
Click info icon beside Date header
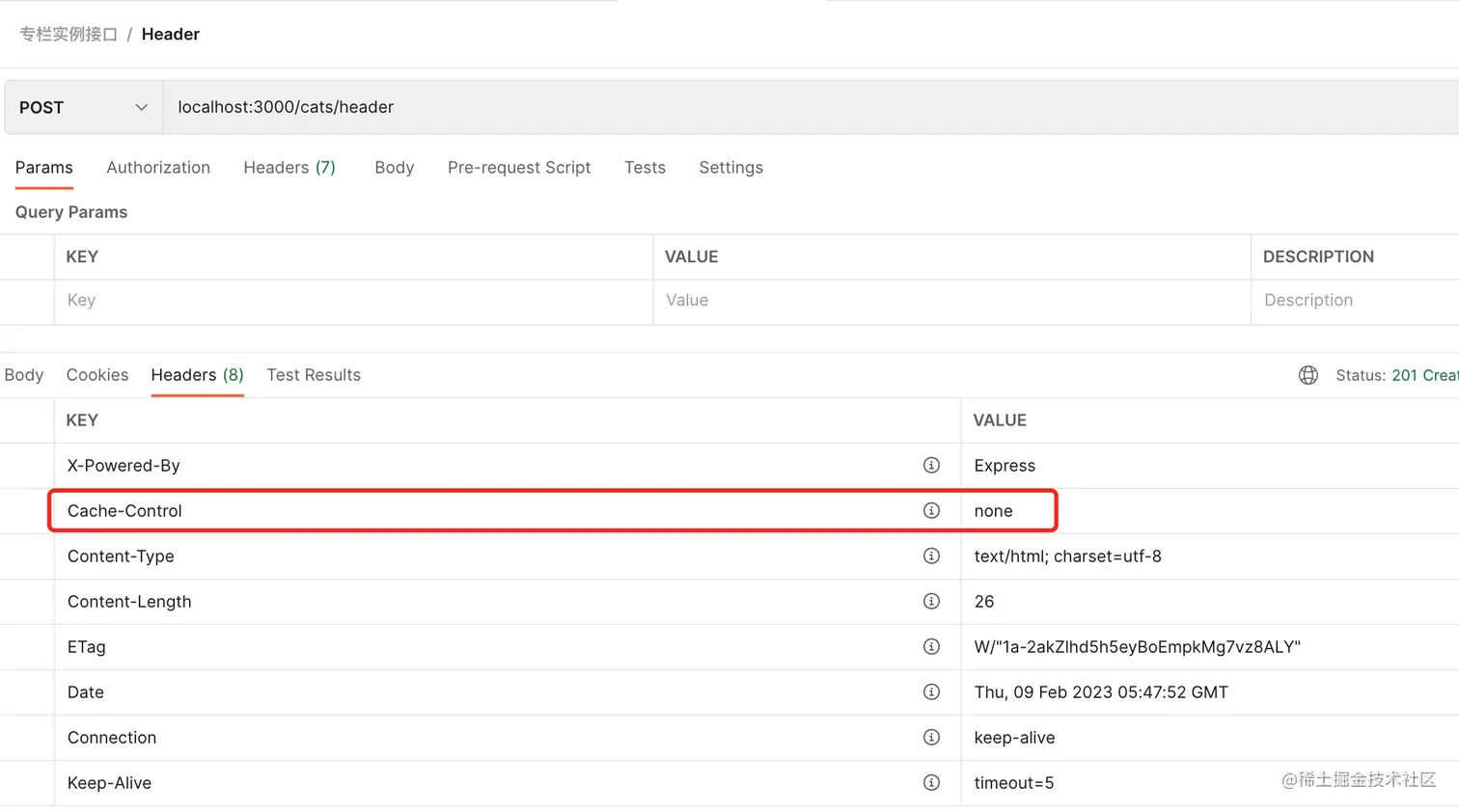pos(931,692)
